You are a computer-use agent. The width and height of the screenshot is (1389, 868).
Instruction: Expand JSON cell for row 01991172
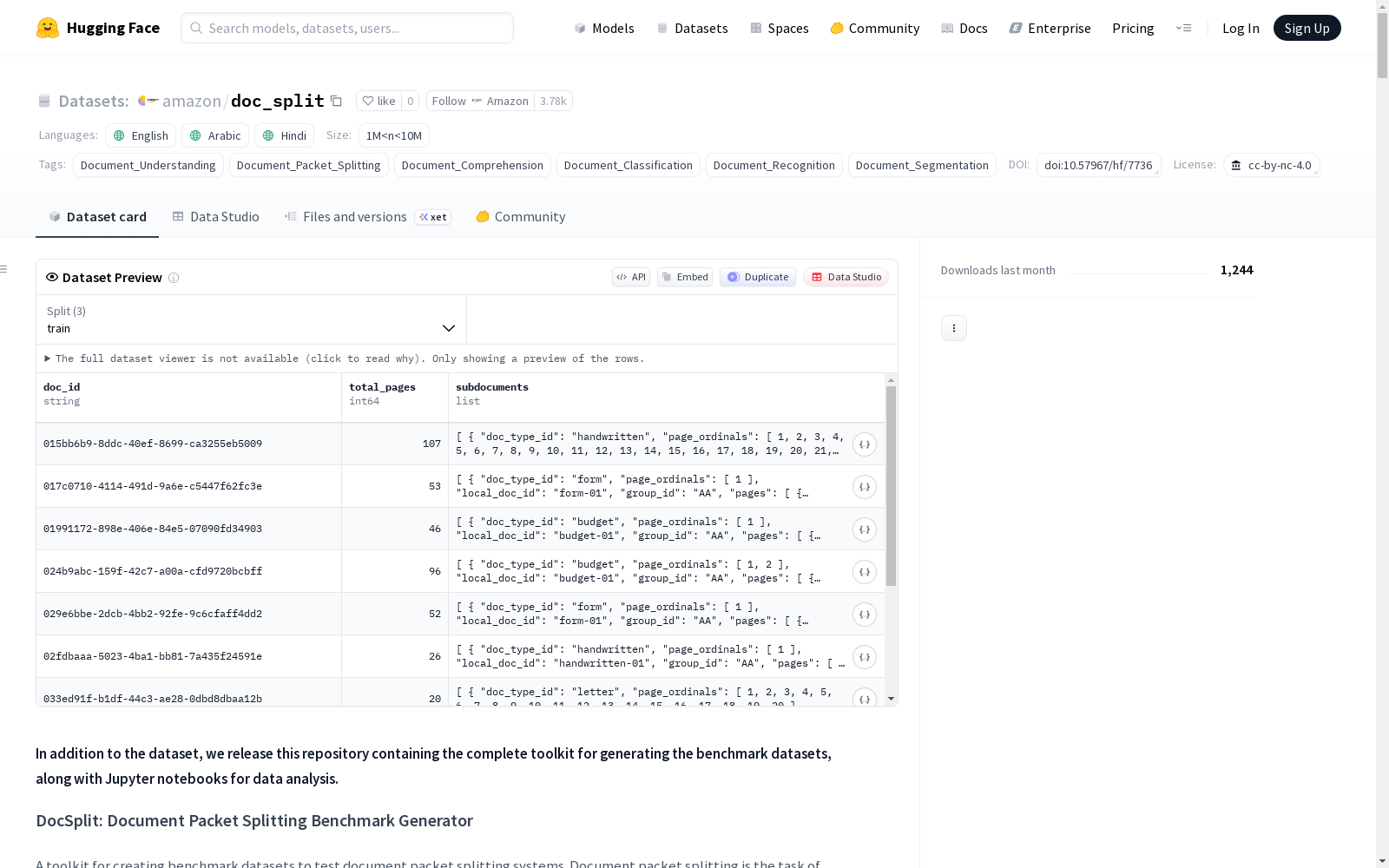click(x=865, y=529)
